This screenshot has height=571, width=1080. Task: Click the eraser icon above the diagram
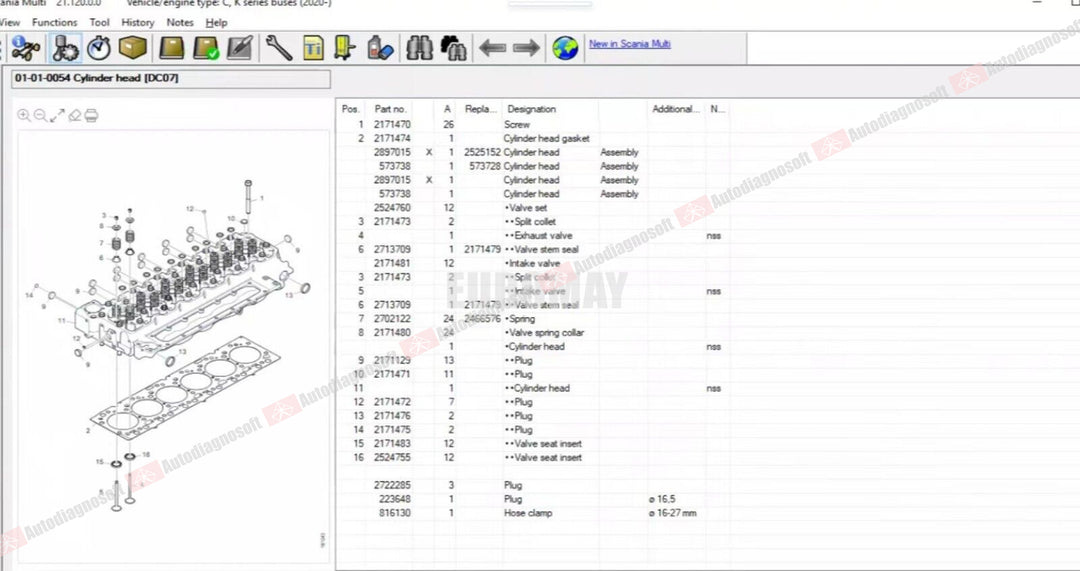coord(74,116)
